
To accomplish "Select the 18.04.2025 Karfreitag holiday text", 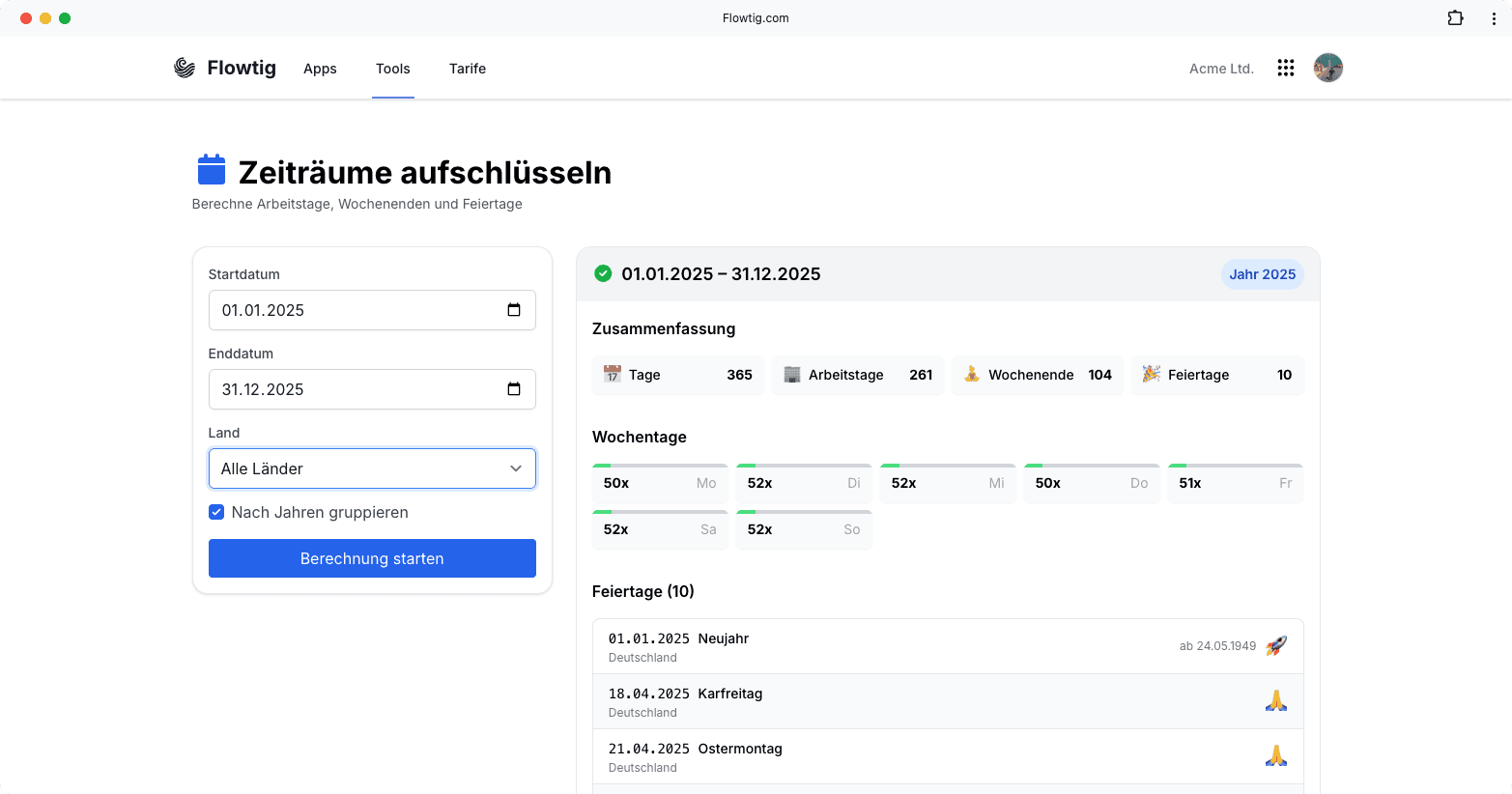I will point(685,694).
